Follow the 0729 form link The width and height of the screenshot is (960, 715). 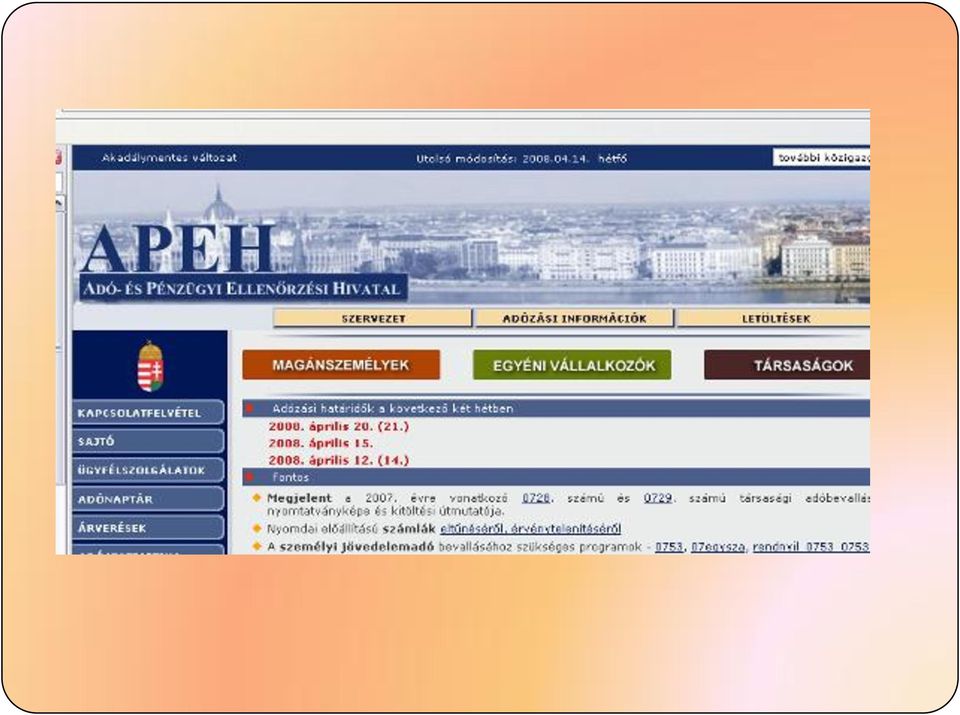(658, 498)
